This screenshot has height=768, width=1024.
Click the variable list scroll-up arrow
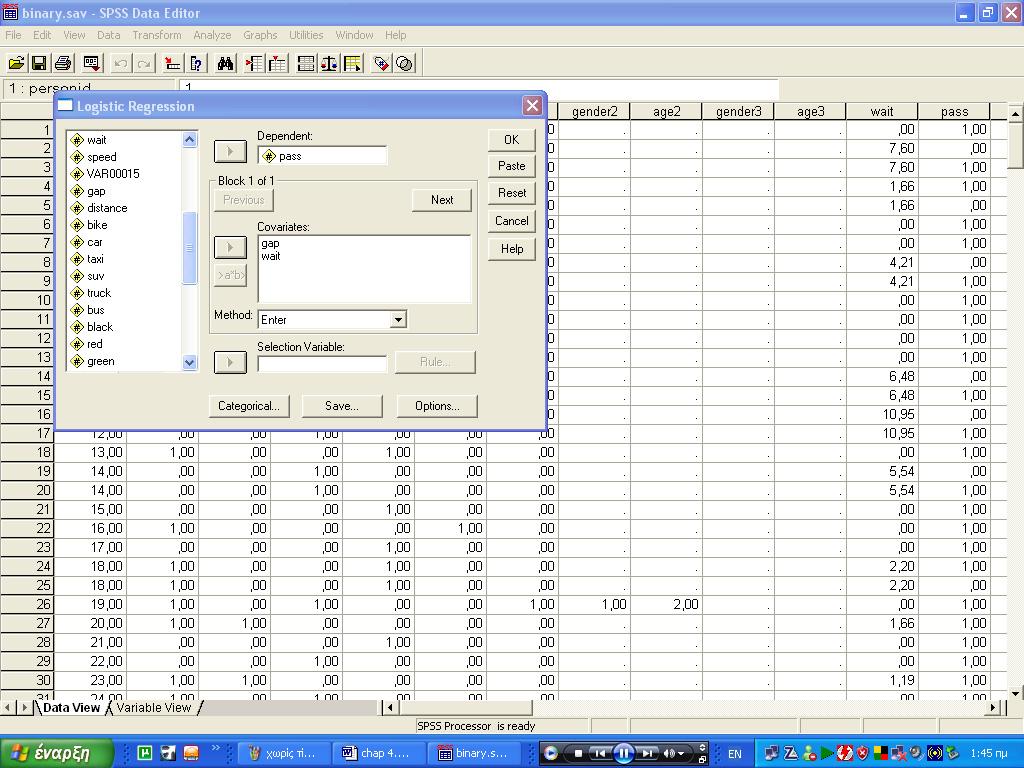click(x=189, y=140)
